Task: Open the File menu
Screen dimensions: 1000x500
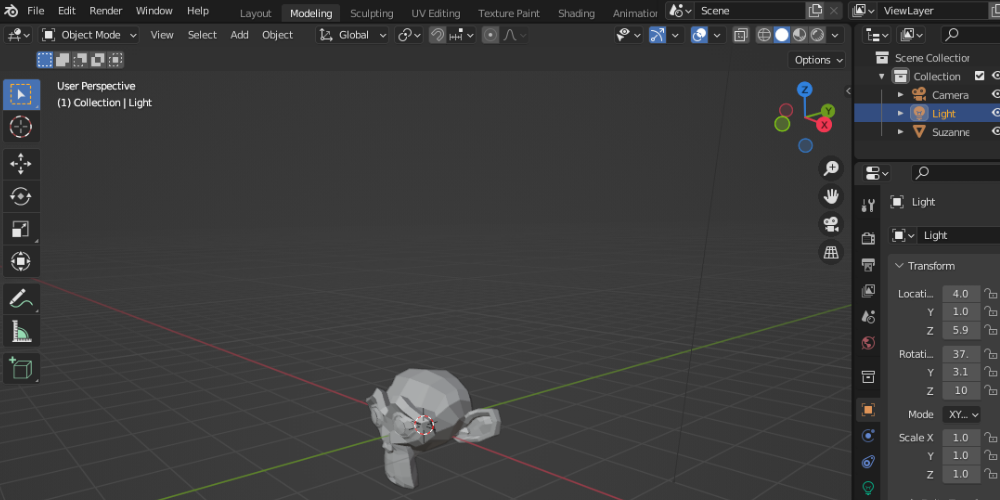Action: coord(36,11)
